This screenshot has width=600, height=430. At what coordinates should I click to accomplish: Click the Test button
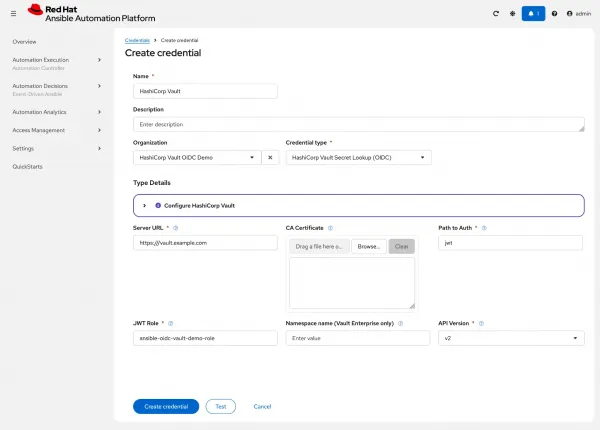click(221, 406)
